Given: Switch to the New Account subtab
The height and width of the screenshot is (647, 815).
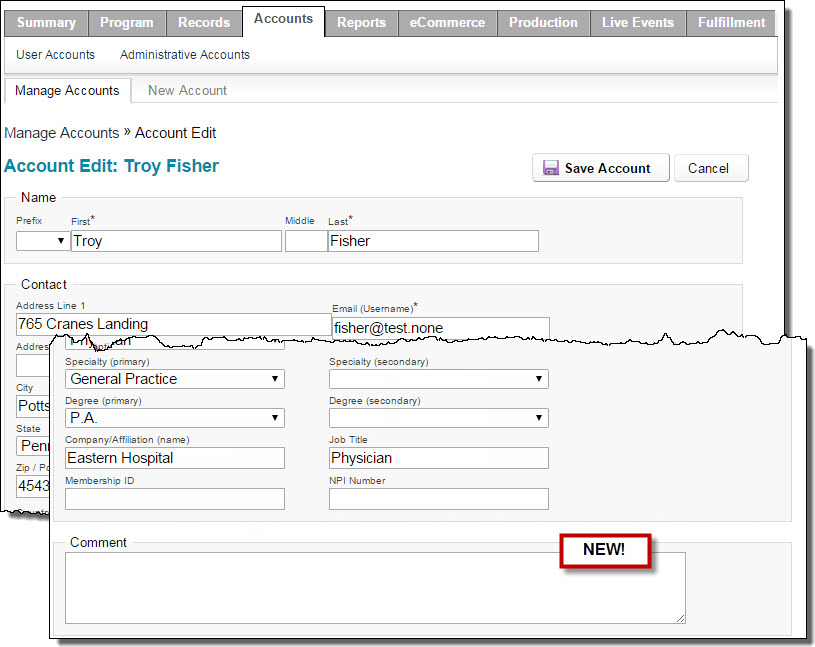Looking at the screenshot, I should coord(187,90).
